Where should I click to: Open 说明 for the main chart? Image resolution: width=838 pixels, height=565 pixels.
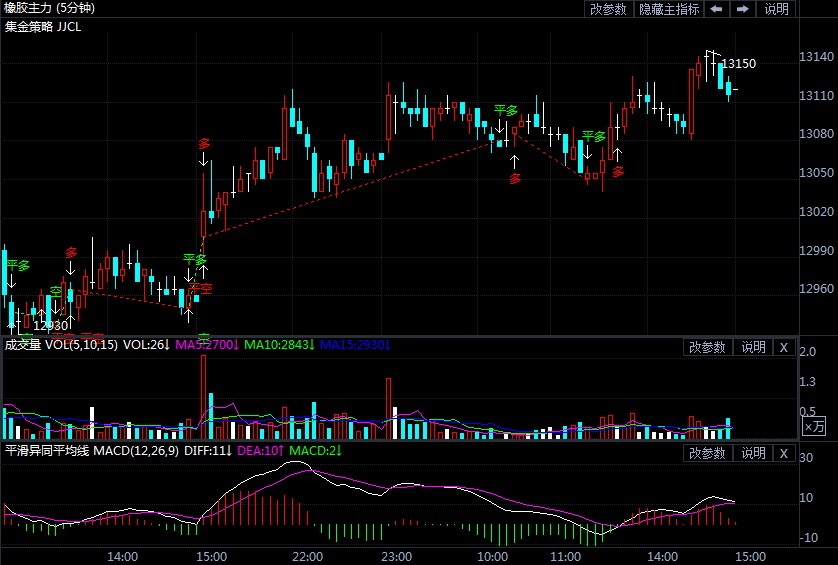(x=777, y=9)
